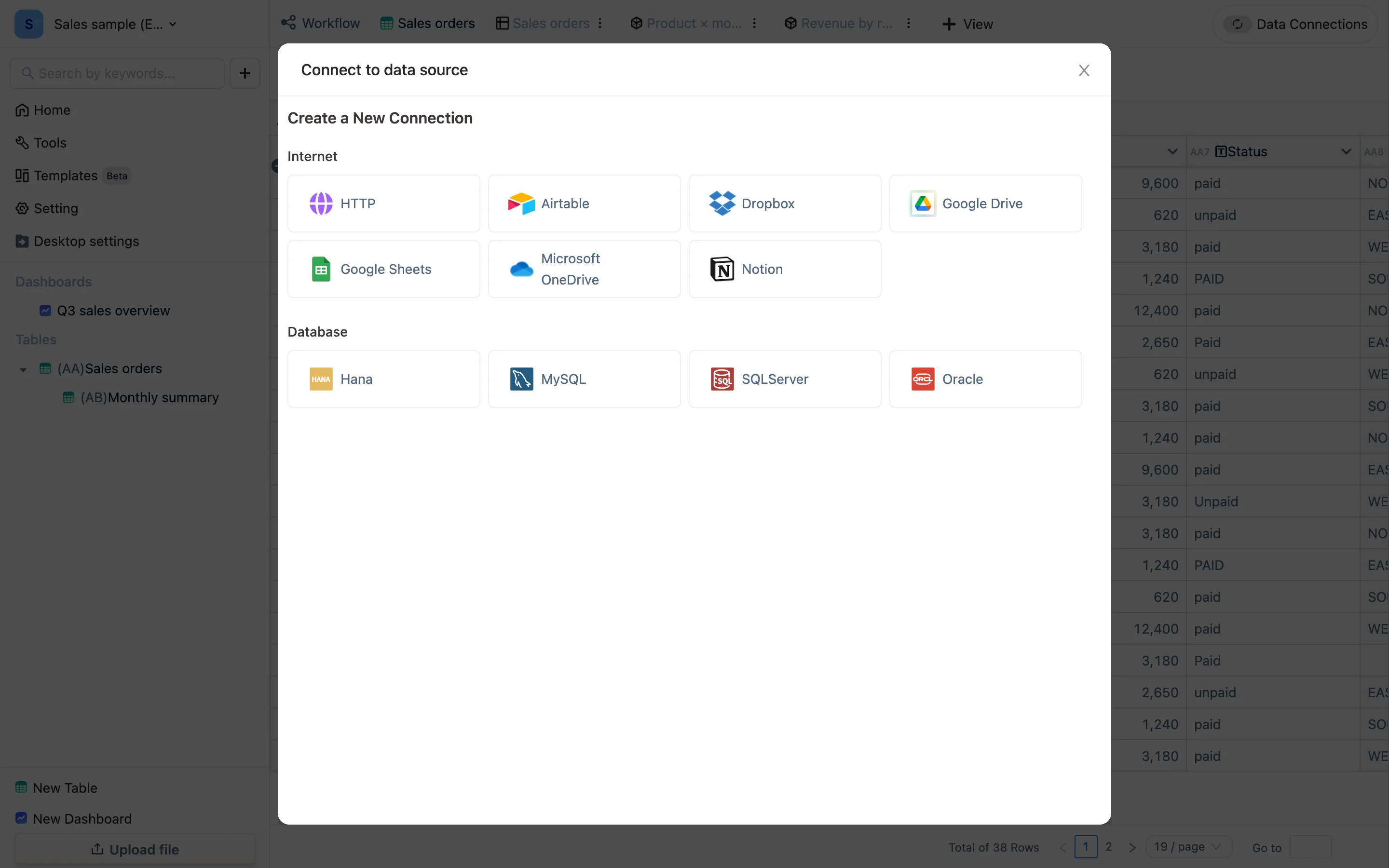The height and width of the screenshot is (868, 1389).
Task: Expand the Sales sample workspace dropdown
Action: tap(173, 24)
